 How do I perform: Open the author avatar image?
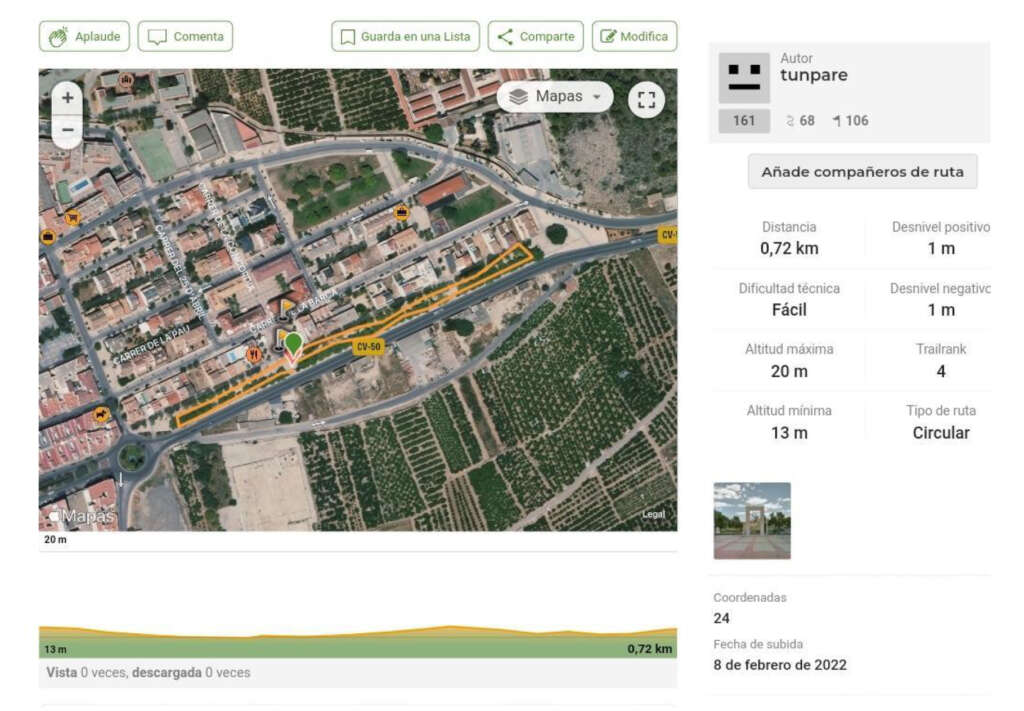[744, 78]
